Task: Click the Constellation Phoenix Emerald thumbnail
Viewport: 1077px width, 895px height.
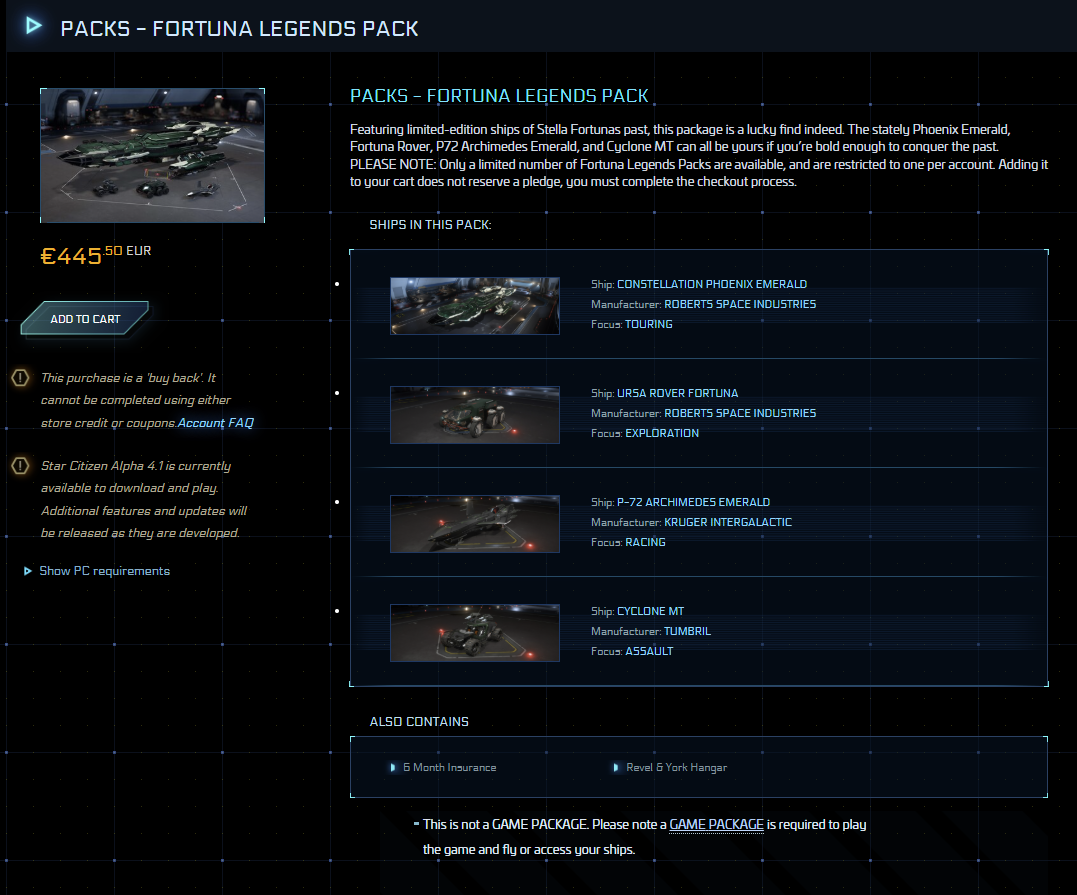Action: click(x=475, y=306)
